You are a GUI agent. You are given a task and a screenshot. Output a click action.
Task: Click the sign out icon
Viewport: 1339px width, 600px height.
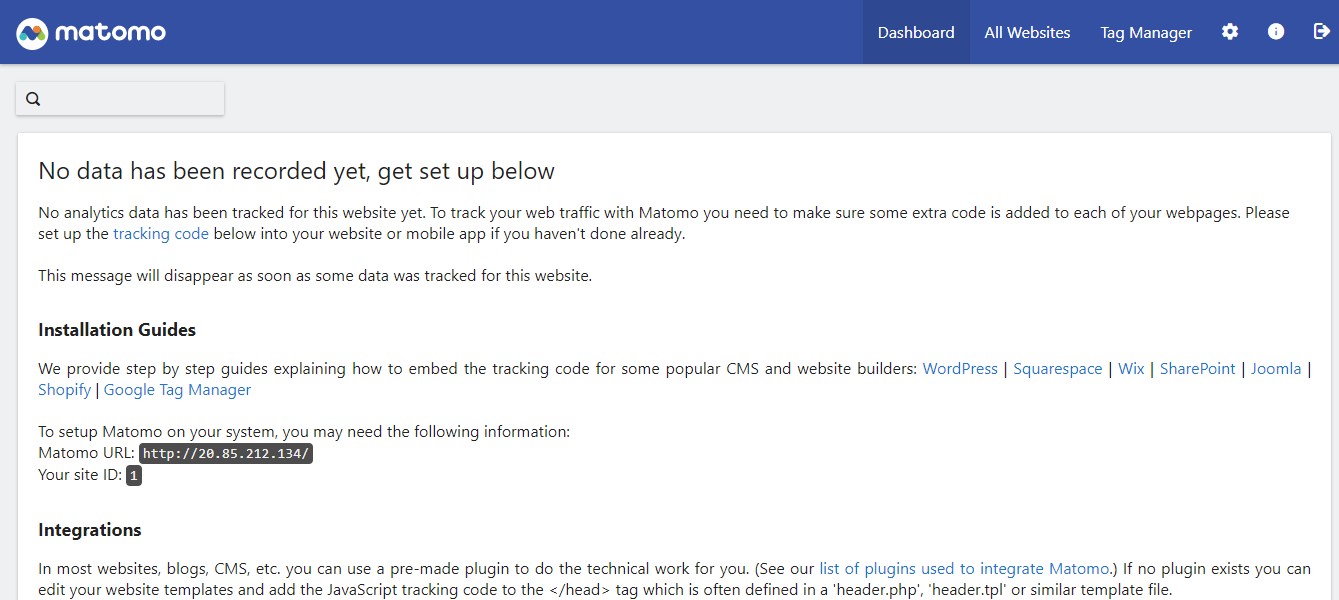pos(1321,32)
